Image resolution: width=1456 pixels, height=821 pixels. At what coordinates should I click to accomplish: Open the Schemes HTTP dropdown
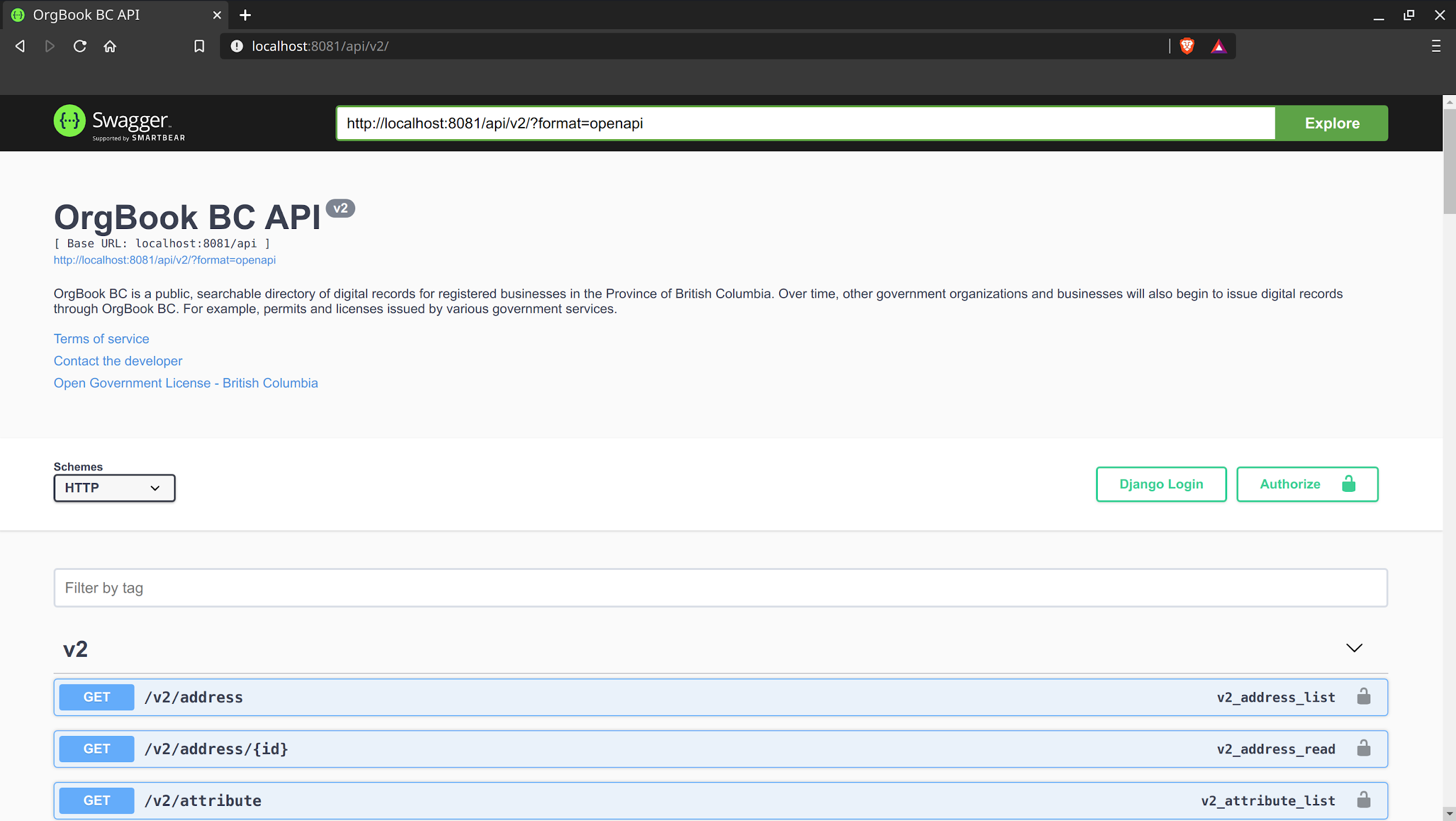pos(114,488)
